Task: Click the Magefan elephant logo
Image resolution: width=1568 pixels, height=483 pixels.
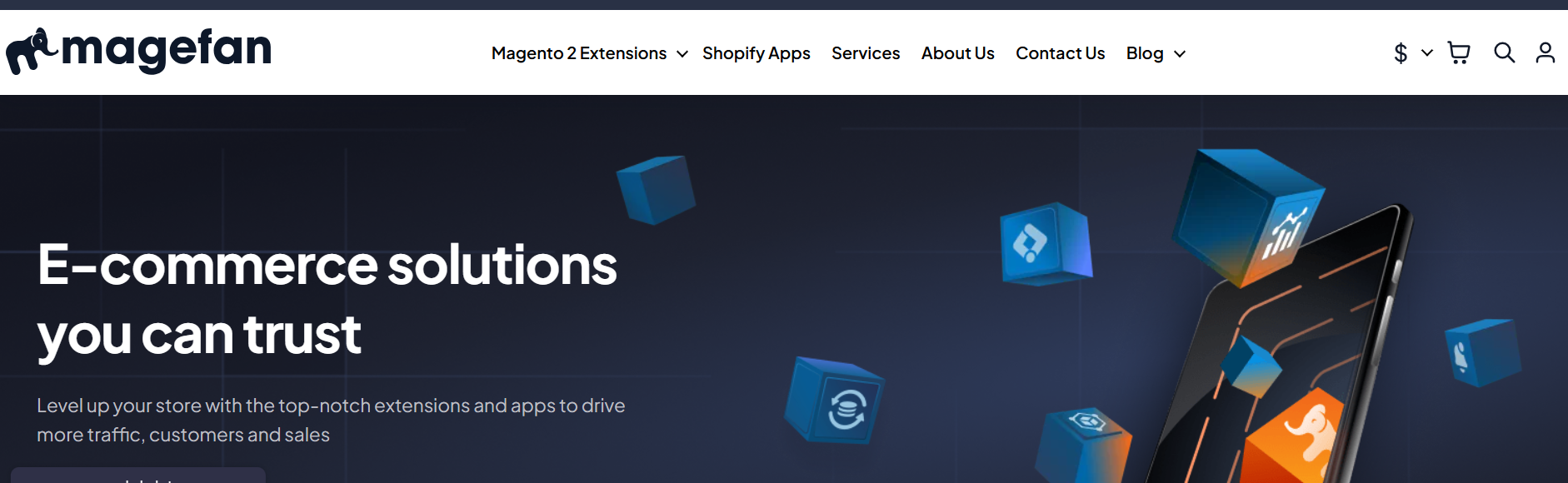Action: pyautogui.click(x=138, y=51)
